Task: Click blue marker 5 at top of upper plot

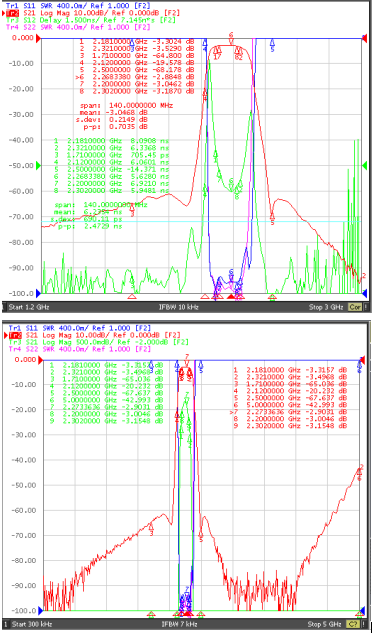Action: [272, 44]
